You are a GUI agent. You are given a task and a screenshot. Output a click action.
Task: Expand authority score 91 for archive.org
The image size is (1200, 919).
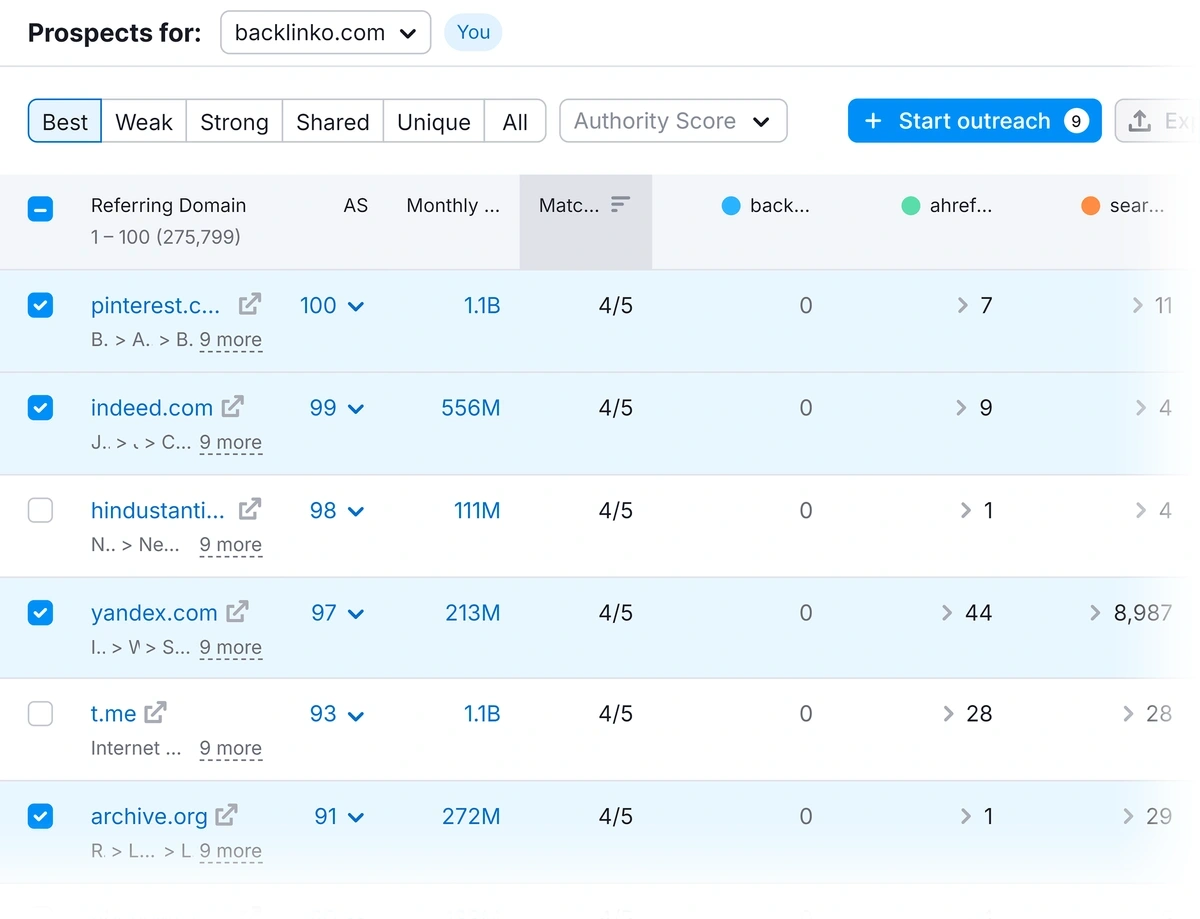(x=339, y=817)
